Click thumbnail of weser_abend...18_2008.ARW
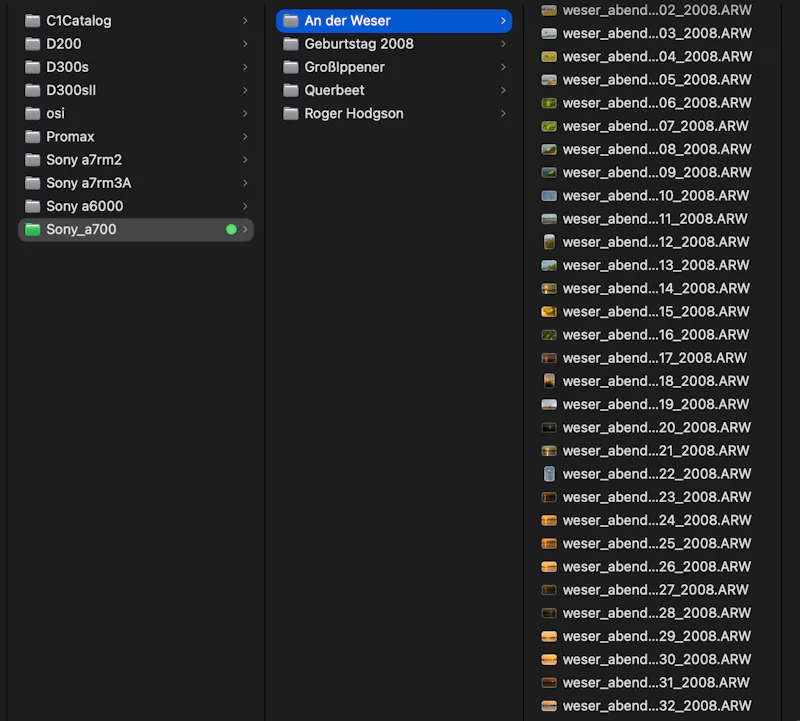This screenshot has height=721, width=800. coord(549,381)
